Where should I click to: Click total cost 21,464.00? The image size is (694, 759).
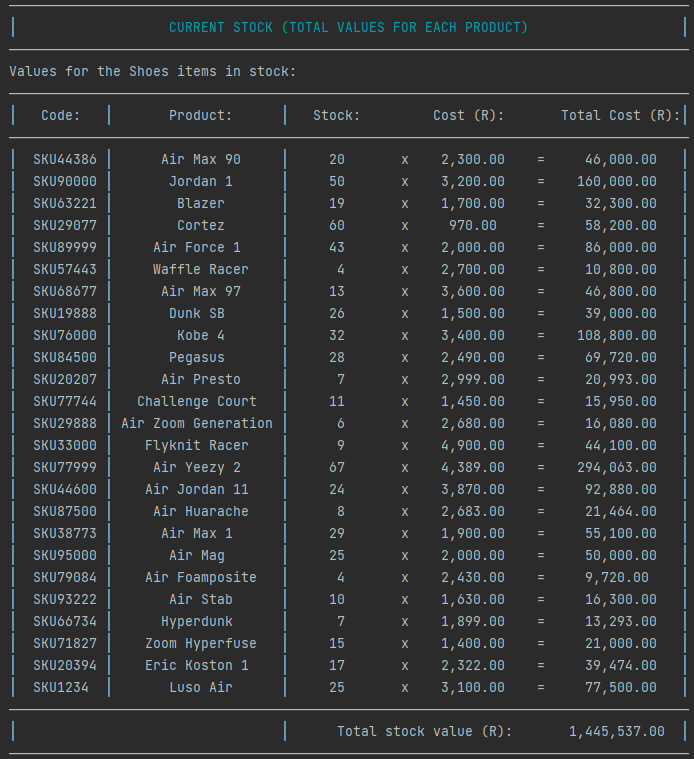pyautogui.click(x=620, y=512)
